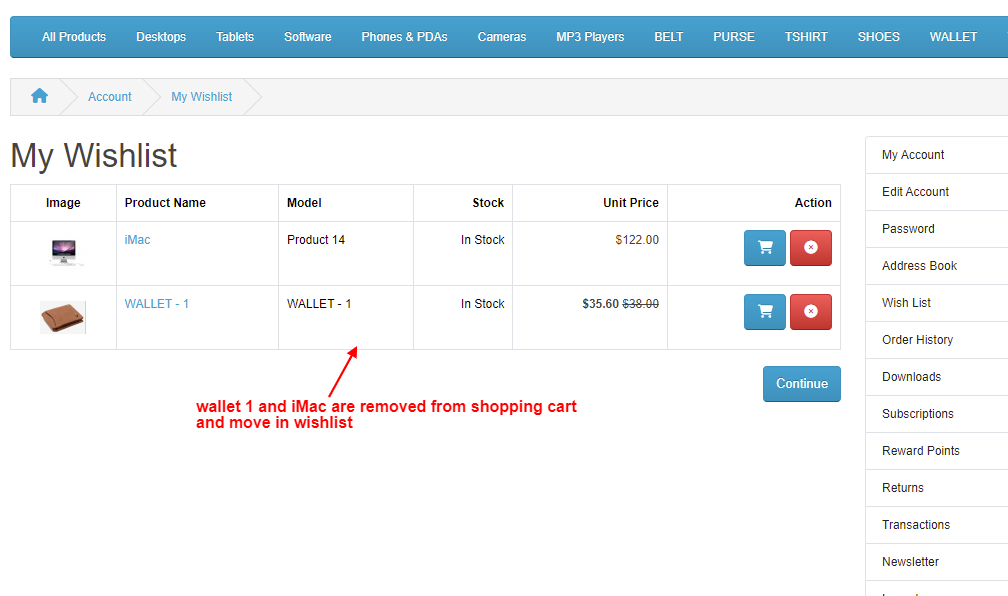
Task: Go to home via breadcrumb house icon
Action: point(39,96)
